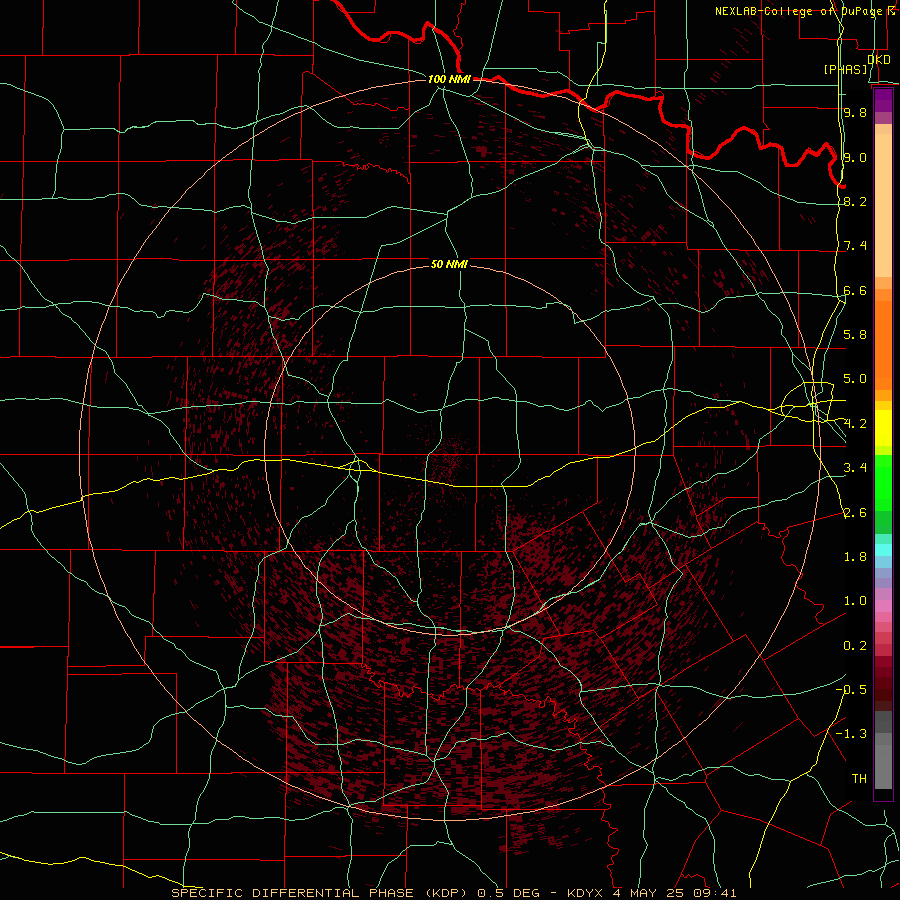
Task: Click the -1.3 legend value
Action: (x=851, y=734)
